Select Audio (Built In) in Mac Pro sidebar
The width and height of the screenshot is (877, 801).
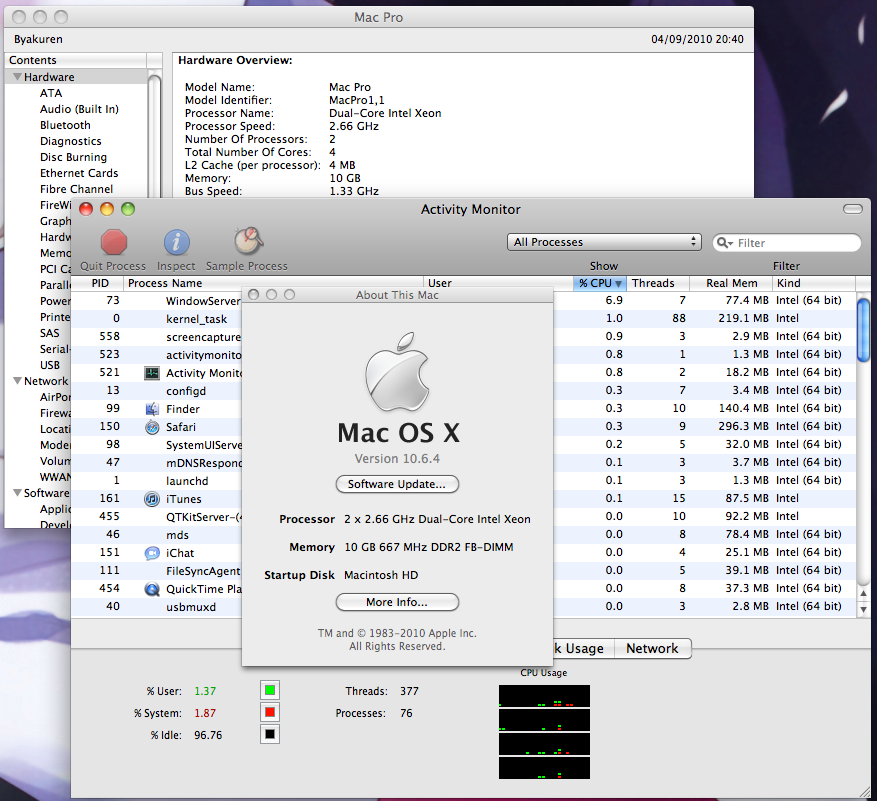[79, 109]
